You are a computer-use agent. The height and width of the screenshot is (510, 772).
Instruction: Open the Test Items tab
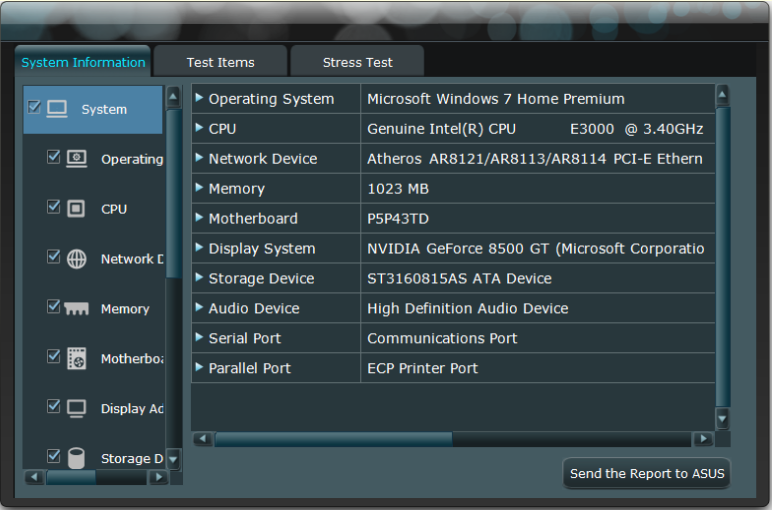click(220, 62)
